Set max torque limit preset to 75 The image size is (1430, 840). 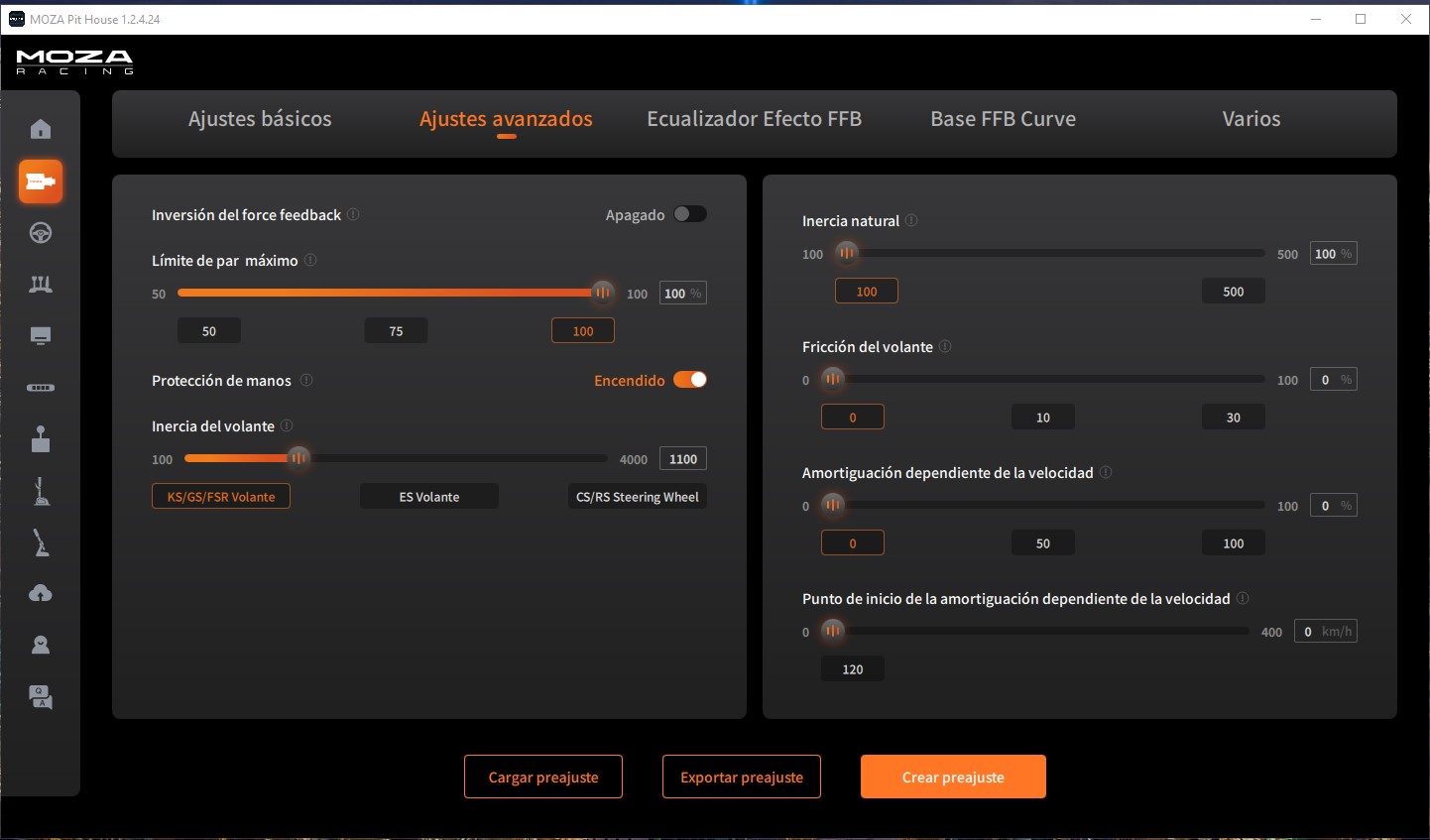click(x=396, y=331)
